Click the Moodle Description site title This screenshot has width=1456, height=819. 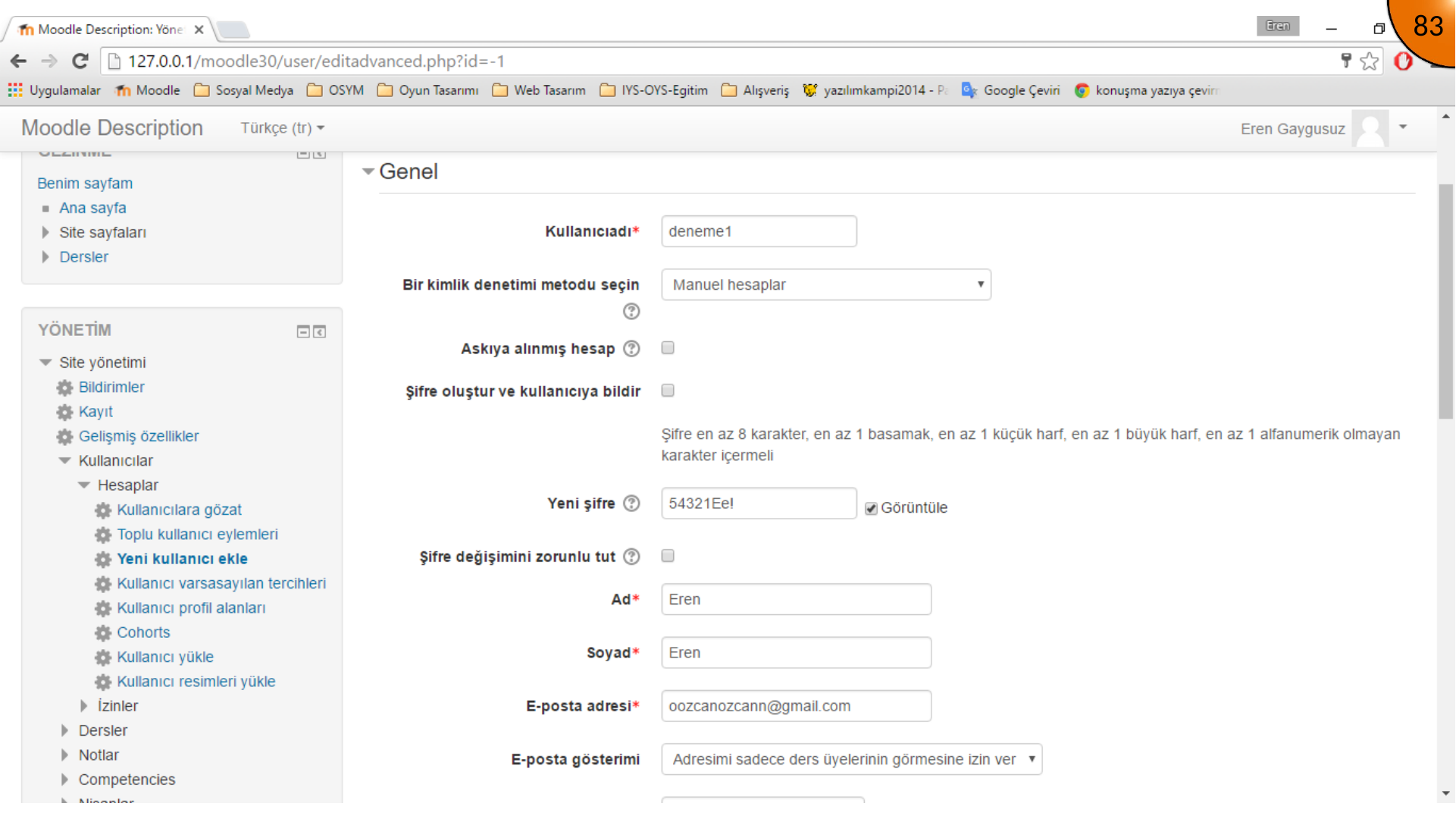pos(112,128)
